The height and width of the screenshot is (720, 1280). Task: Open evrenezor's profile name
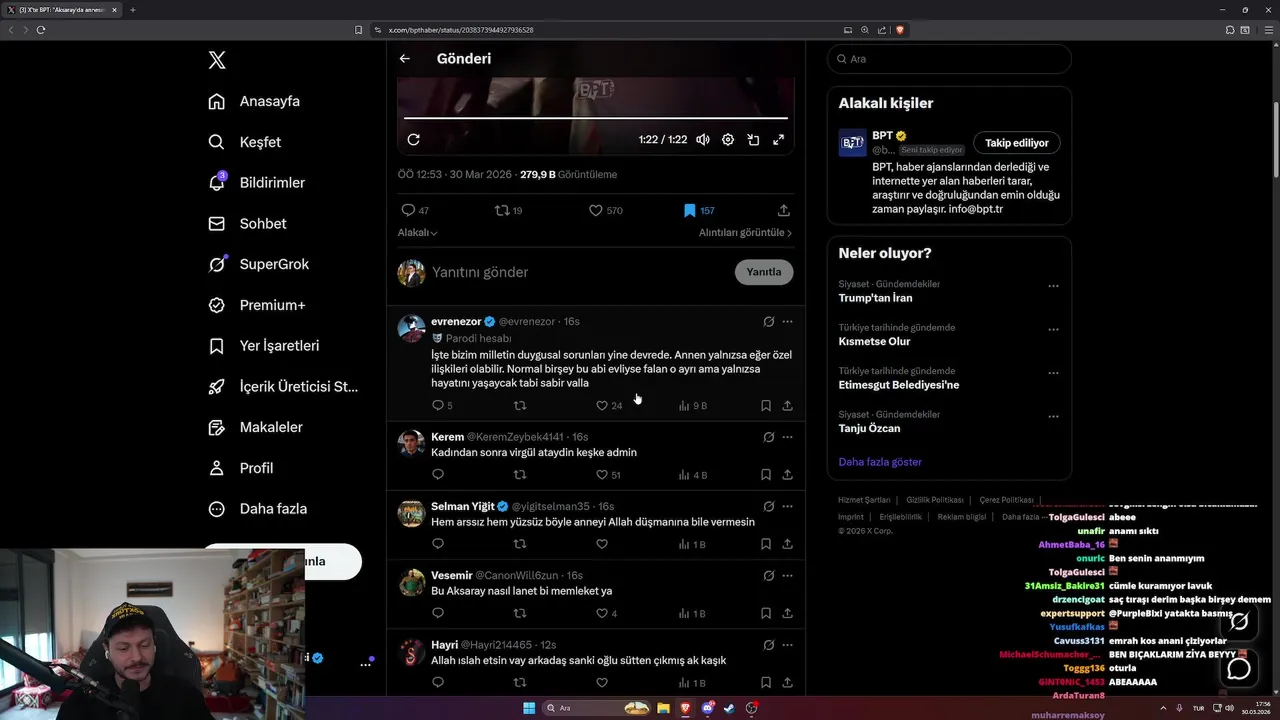456,321
